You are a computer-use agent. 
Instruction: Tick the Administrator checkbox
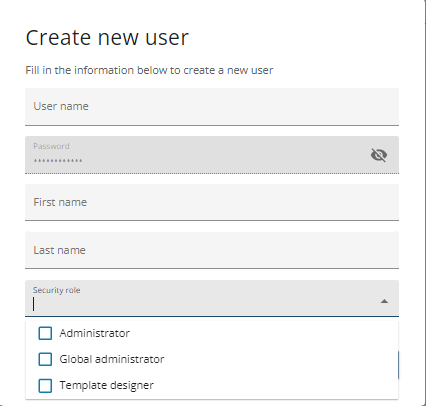pyautogui.click(x=45, y=333)
